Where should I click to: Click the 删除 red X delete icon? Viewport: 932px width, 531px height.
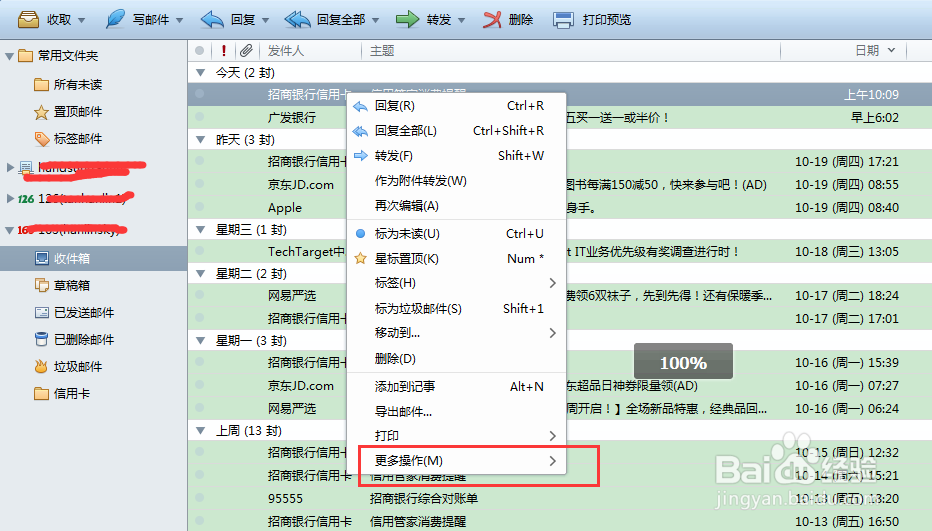click(x=492, y=20)
